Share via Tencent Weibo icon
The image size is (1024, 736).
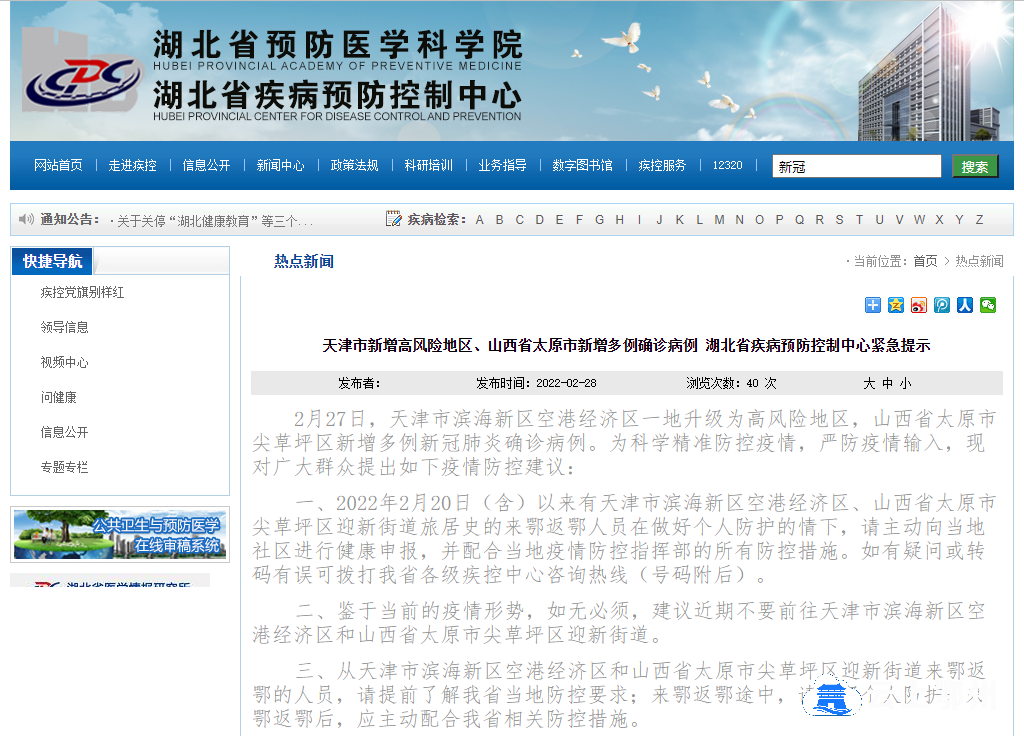942,305
